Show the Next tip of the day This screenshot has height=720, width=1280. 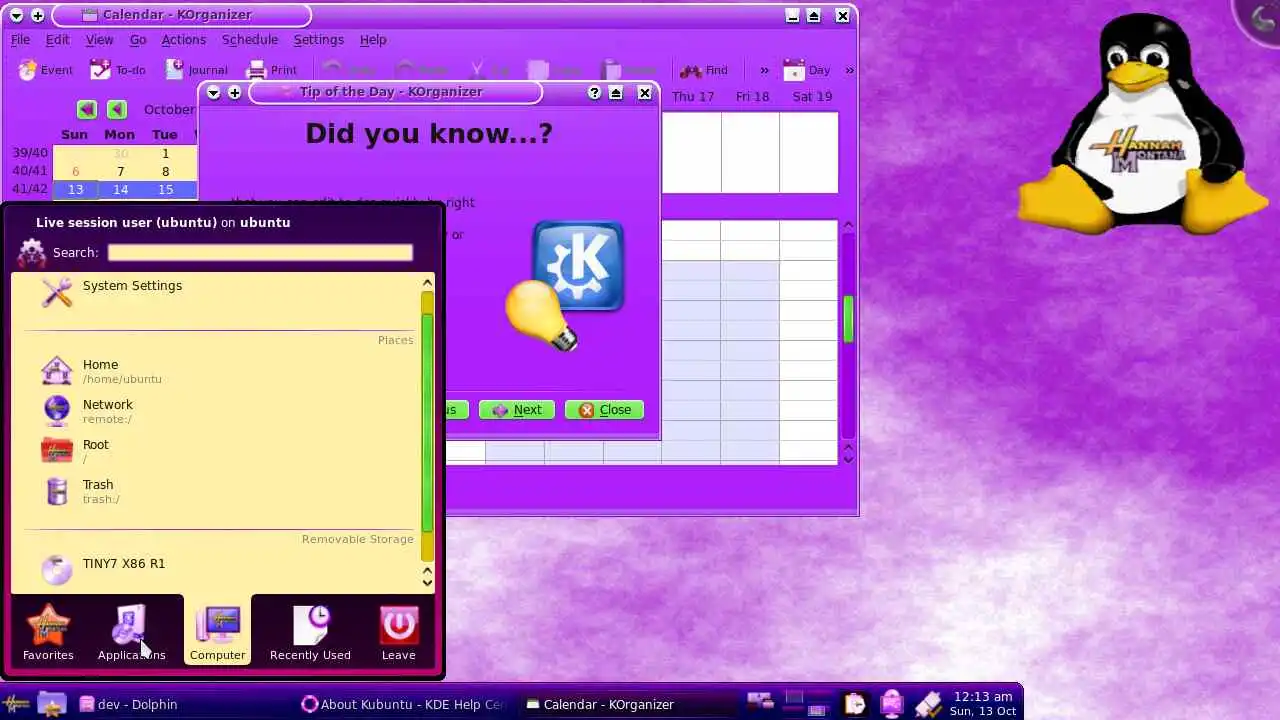click(x=517, y=410)
